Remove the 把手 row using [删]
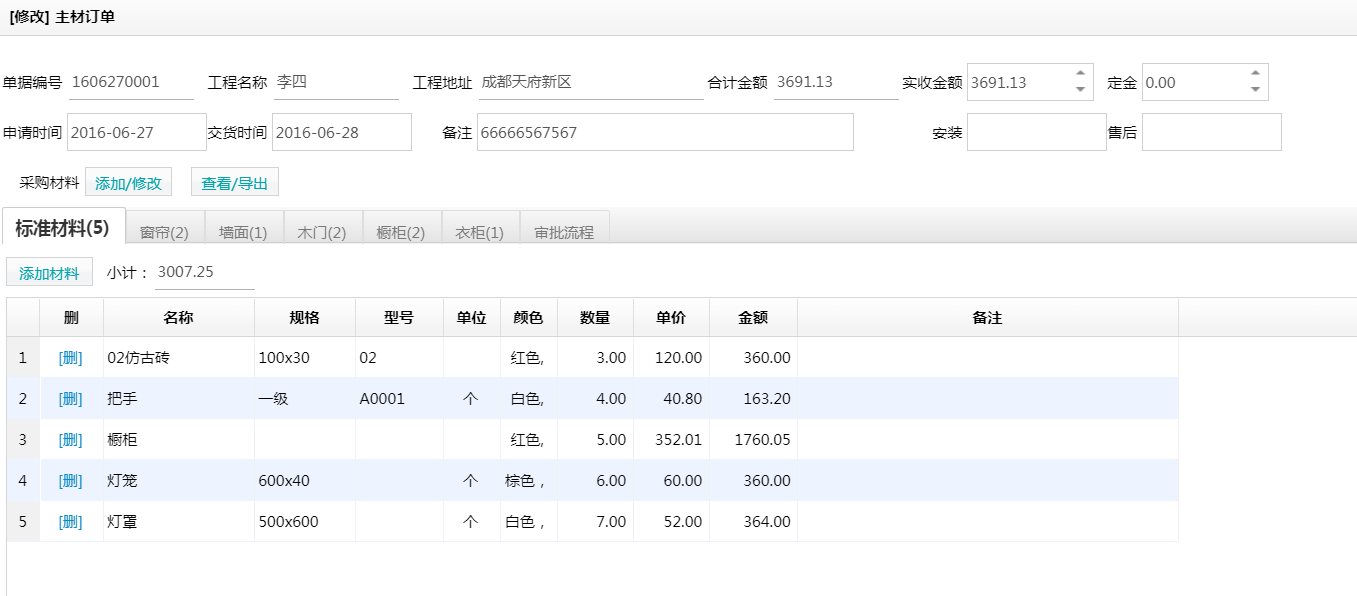1357x596 pixels. [70, 399]
